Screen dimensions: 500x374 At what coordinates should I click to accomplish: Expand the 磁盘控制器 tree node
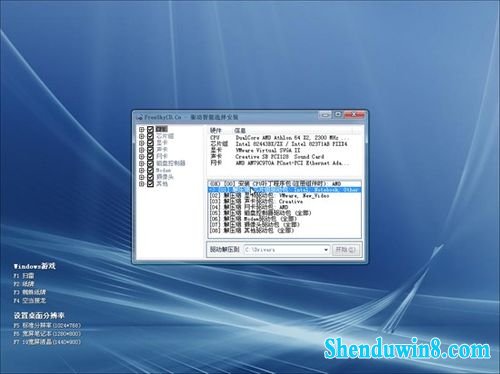[x=142, y=163]
